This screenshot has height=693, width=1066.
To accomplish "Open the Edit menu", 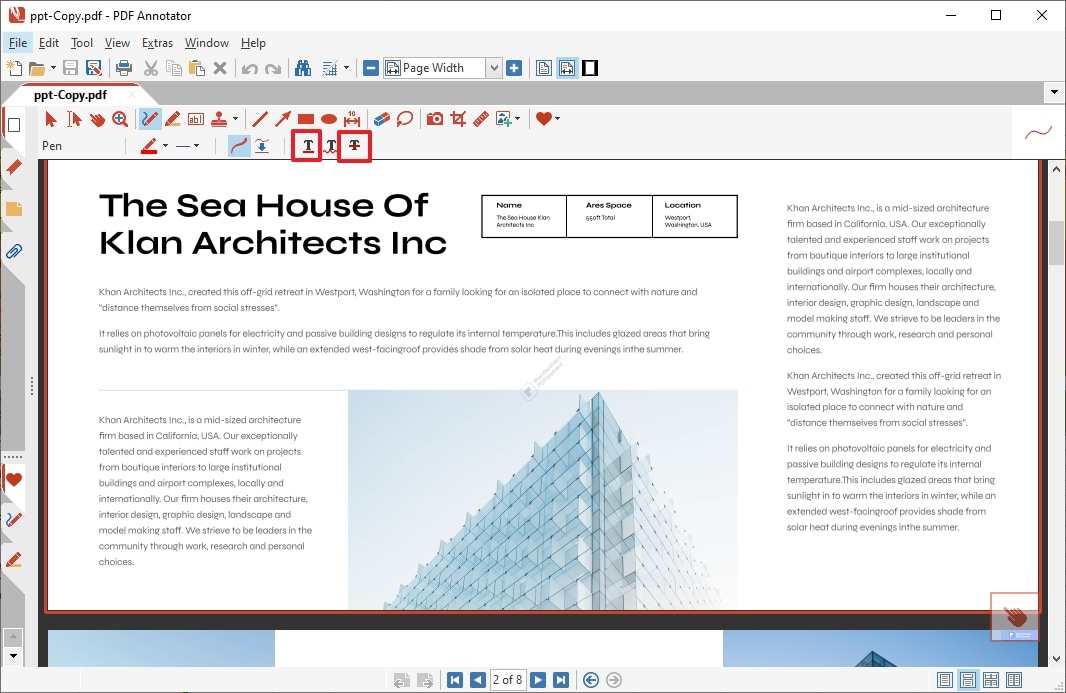I will point(49,43).
